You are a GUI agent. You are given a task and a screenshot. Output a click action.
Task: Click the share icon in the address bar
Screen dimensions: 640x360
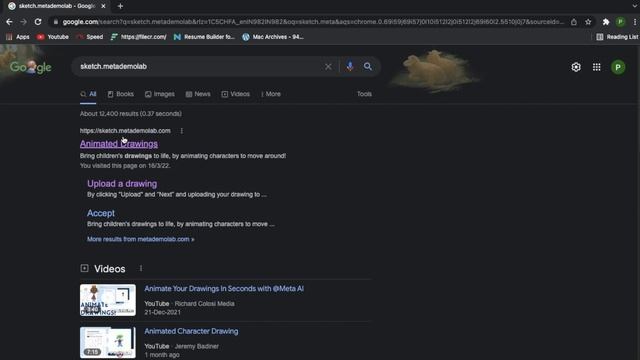(574, 22)
